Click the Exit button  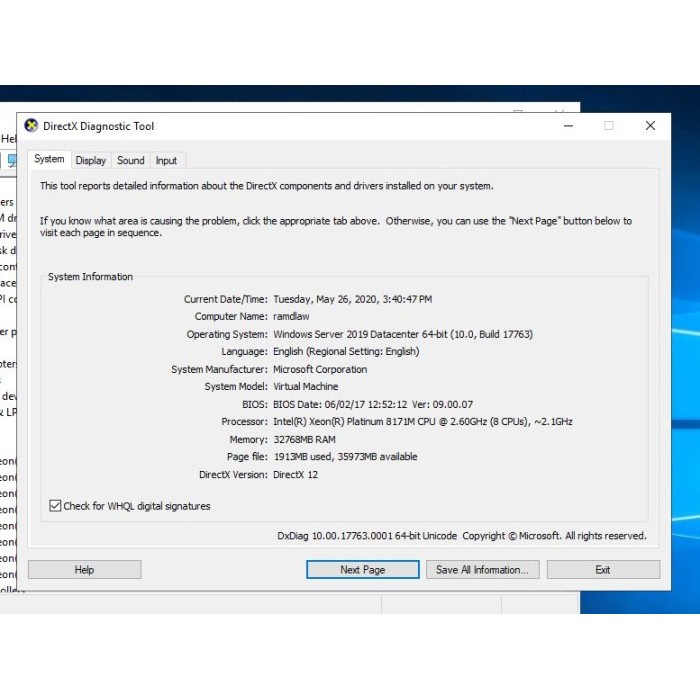tap(603, 570)
